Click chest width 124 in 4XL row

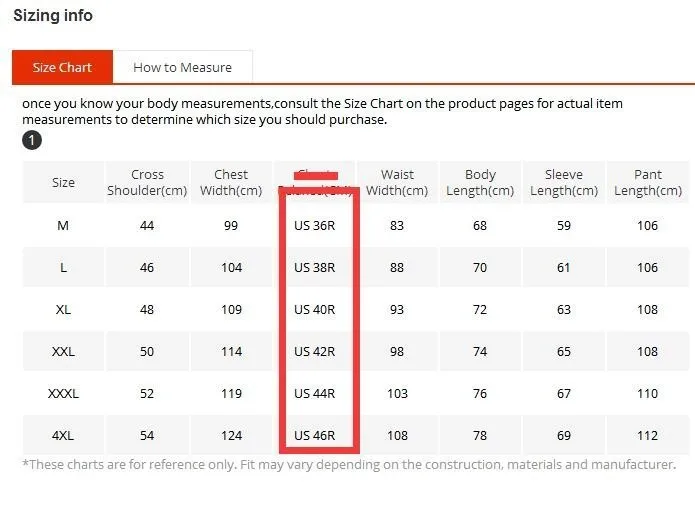pos(231,435)
